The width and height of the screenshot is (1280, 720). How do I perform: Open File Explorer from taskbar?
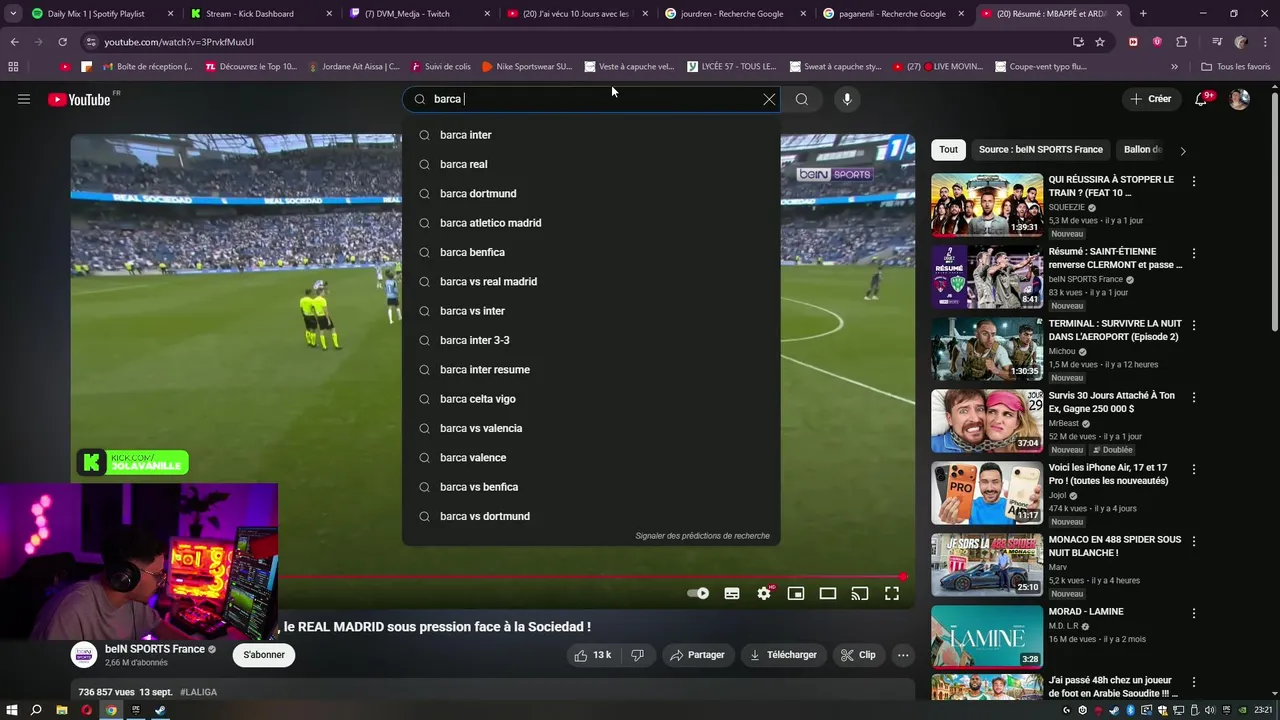61,710
